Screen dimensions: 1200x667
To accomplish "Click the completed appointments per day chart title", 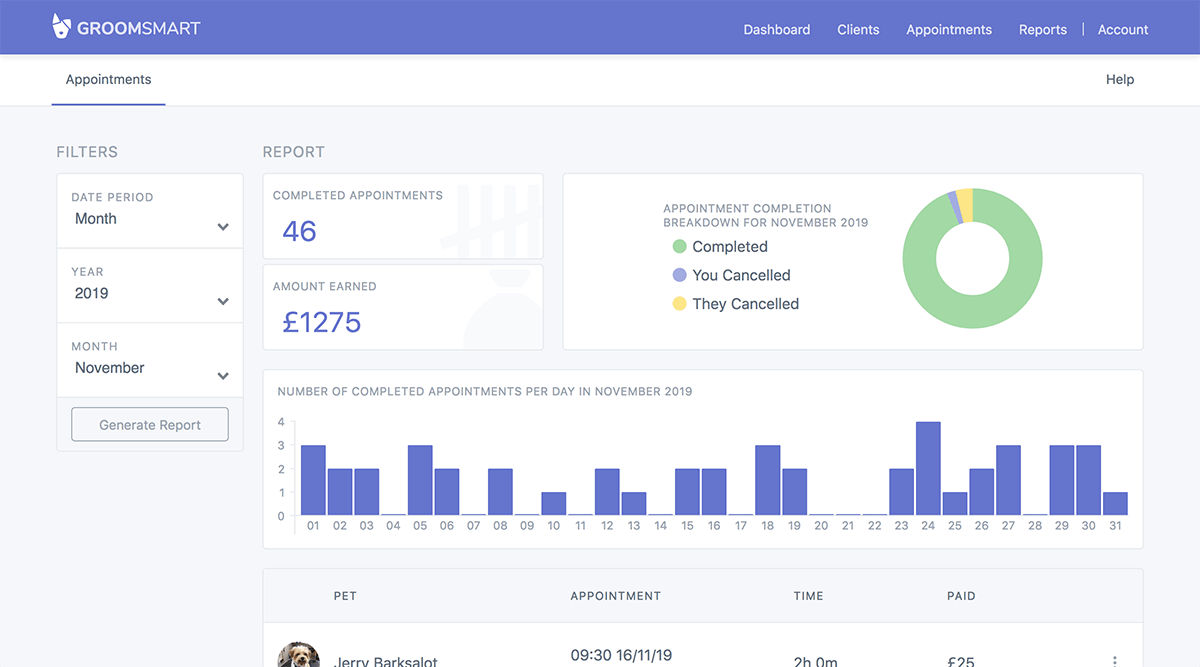I will pos(485,391).
